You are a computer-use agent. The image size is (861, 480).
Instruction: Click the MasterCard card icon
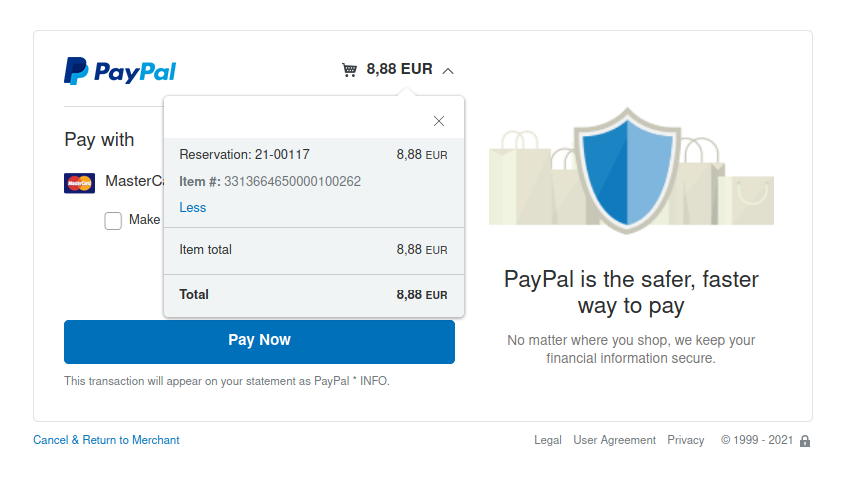pos(80,183)
